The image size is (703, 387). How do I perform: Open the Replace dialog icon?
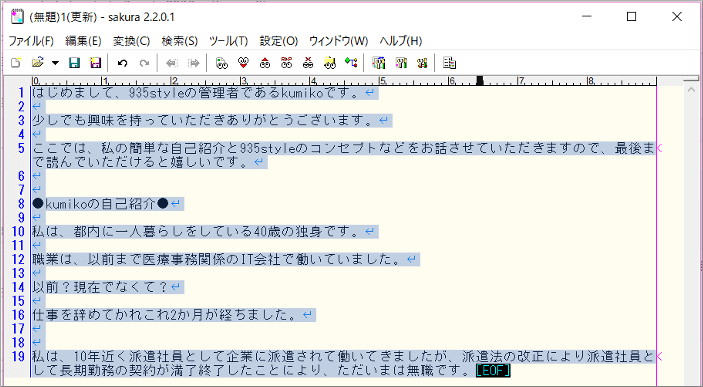286,63
